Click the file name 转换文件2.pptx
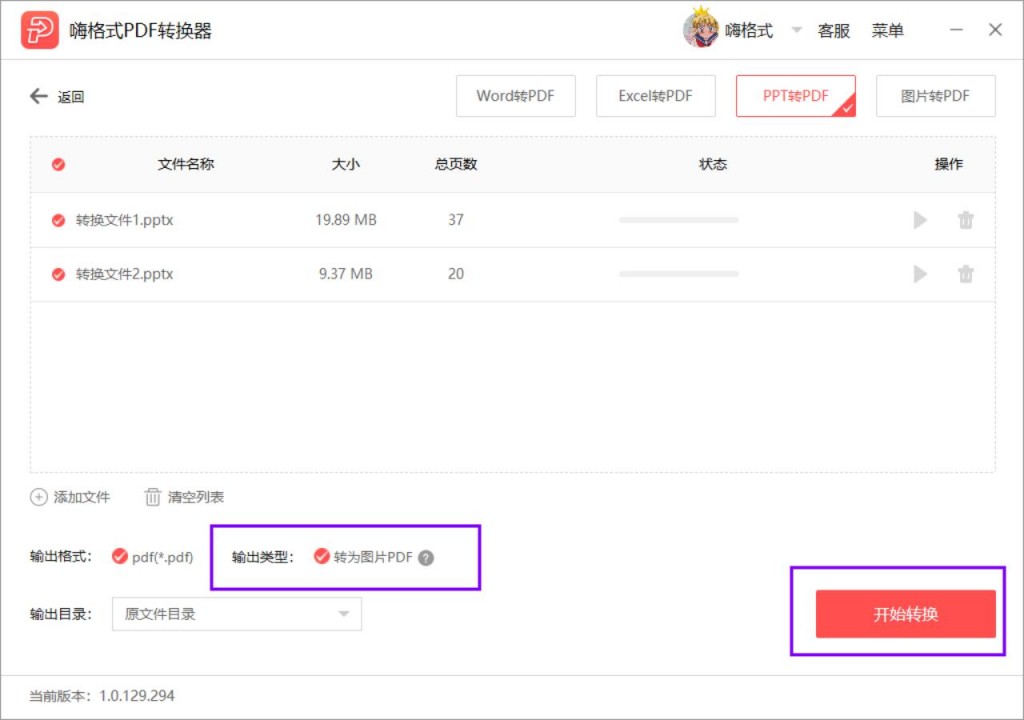This screenshot has height=720, width=1024. click(x=124, y=274)
